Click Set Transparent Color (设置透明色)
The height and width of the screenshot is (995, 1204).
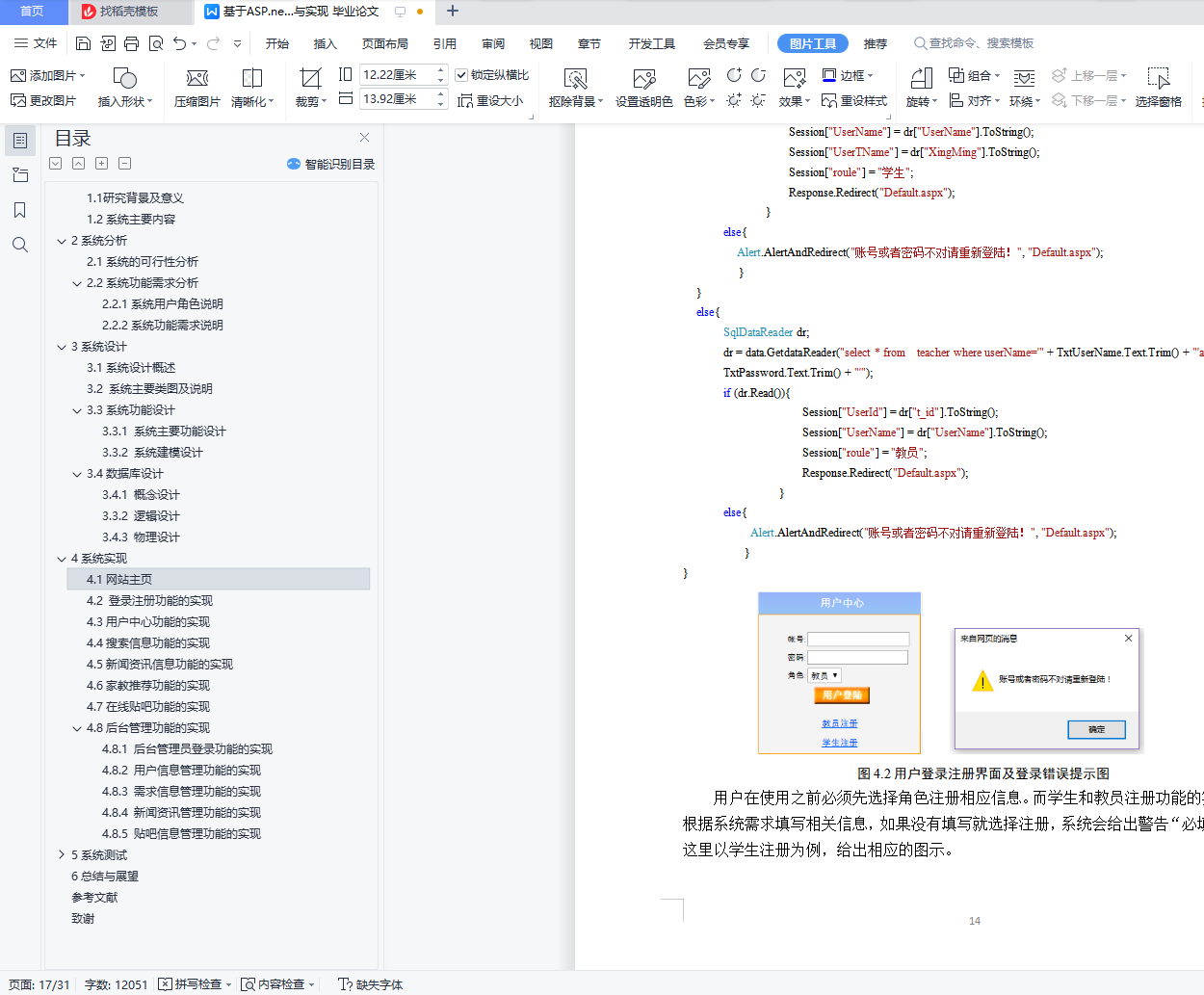[x=644, y=88]
